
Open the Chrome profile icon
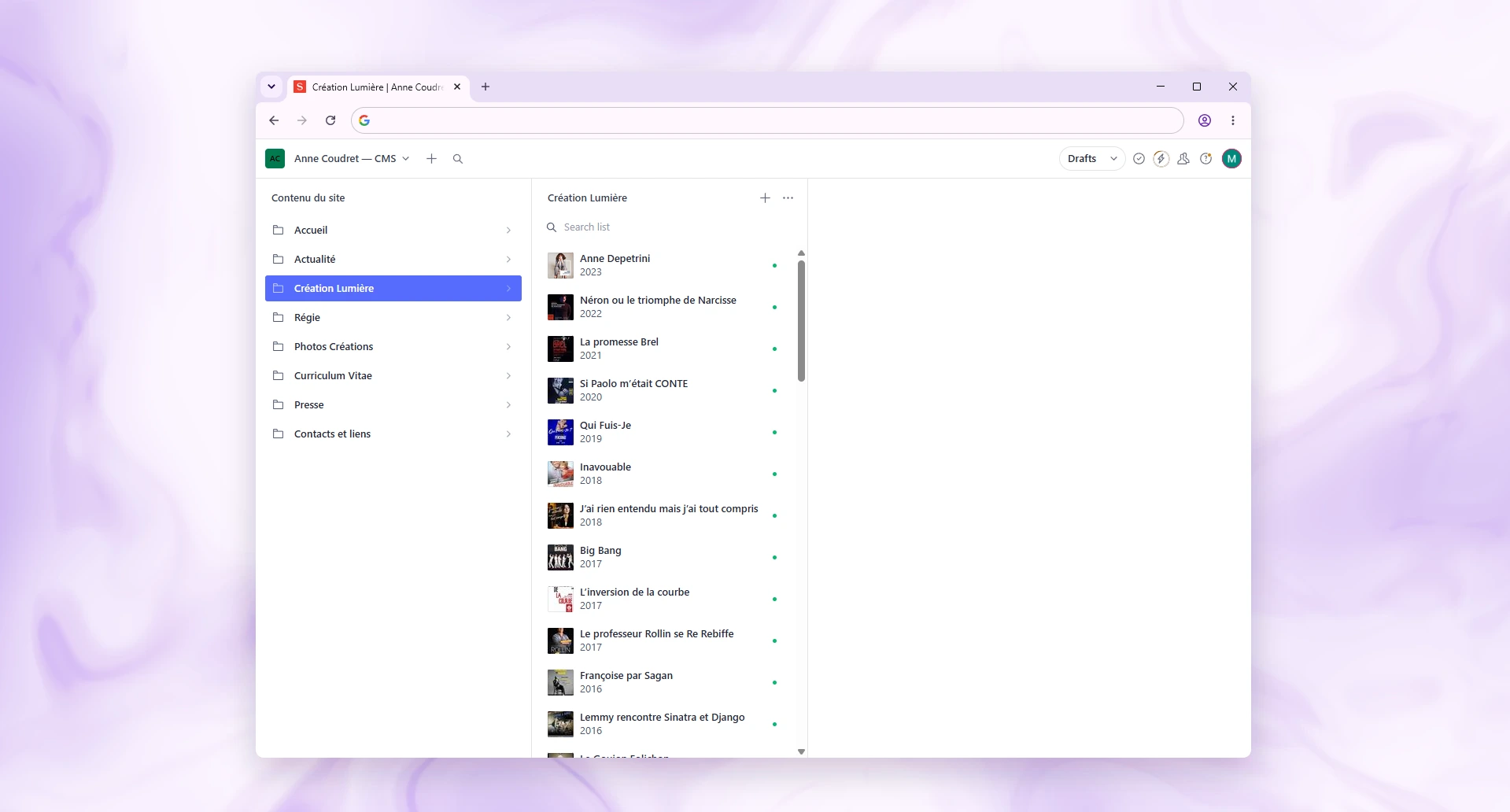1205,120
